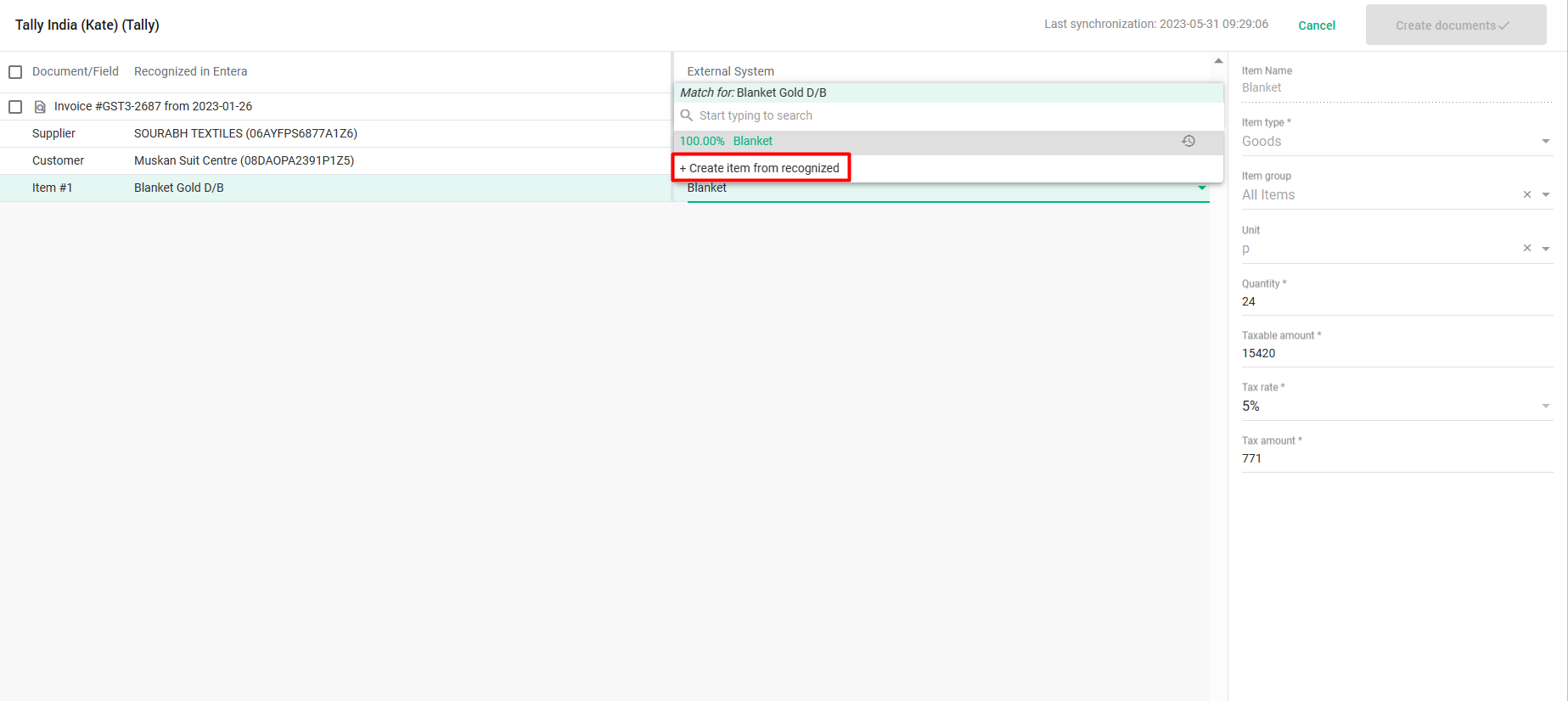Viewport: 1568px width, 701px height.
Task: Click the Create documents button
Action: [x=1456, y=25]
